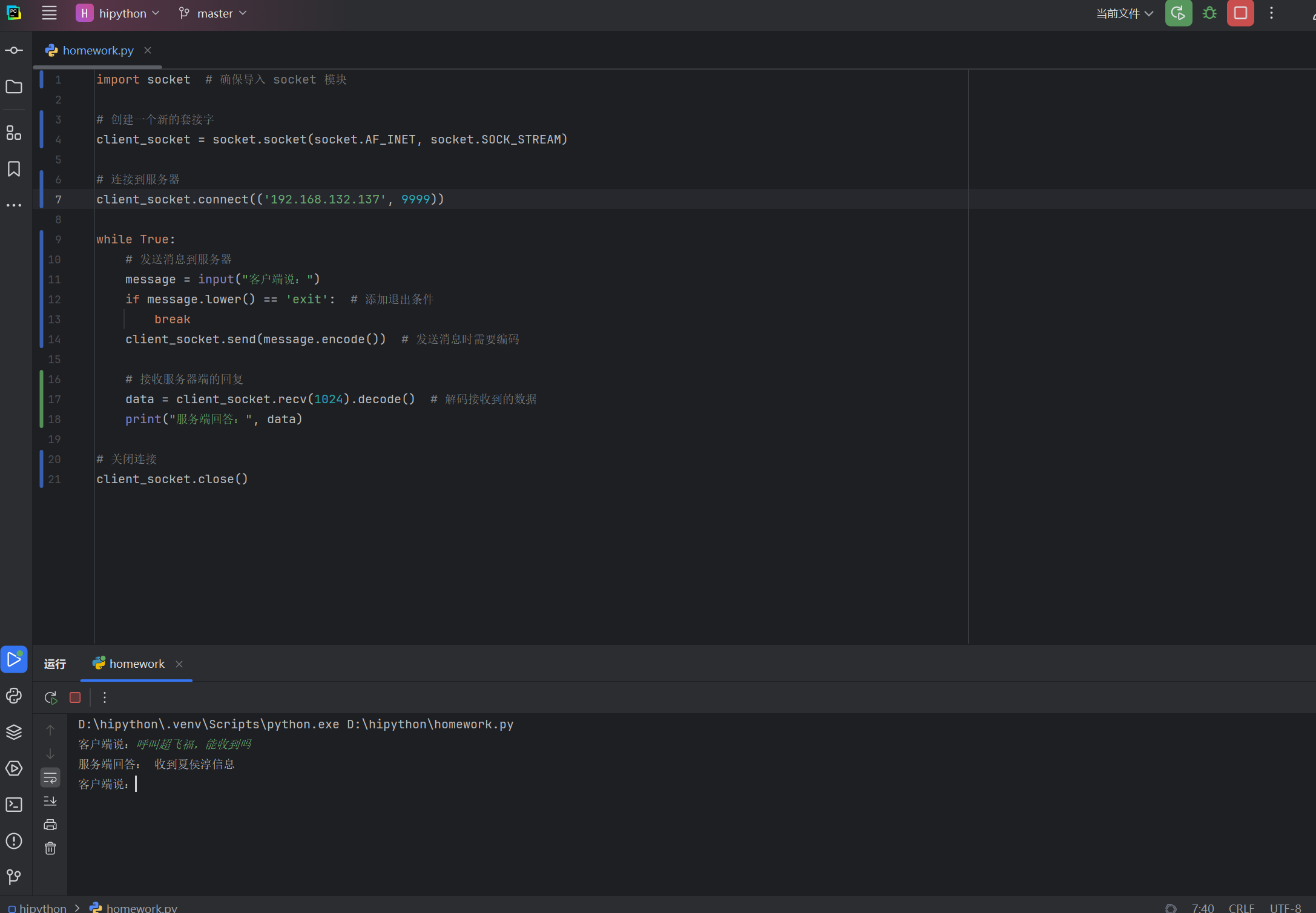Open the Problems tool window
The height and width of the screenshot is (913, 1316).
14,841
